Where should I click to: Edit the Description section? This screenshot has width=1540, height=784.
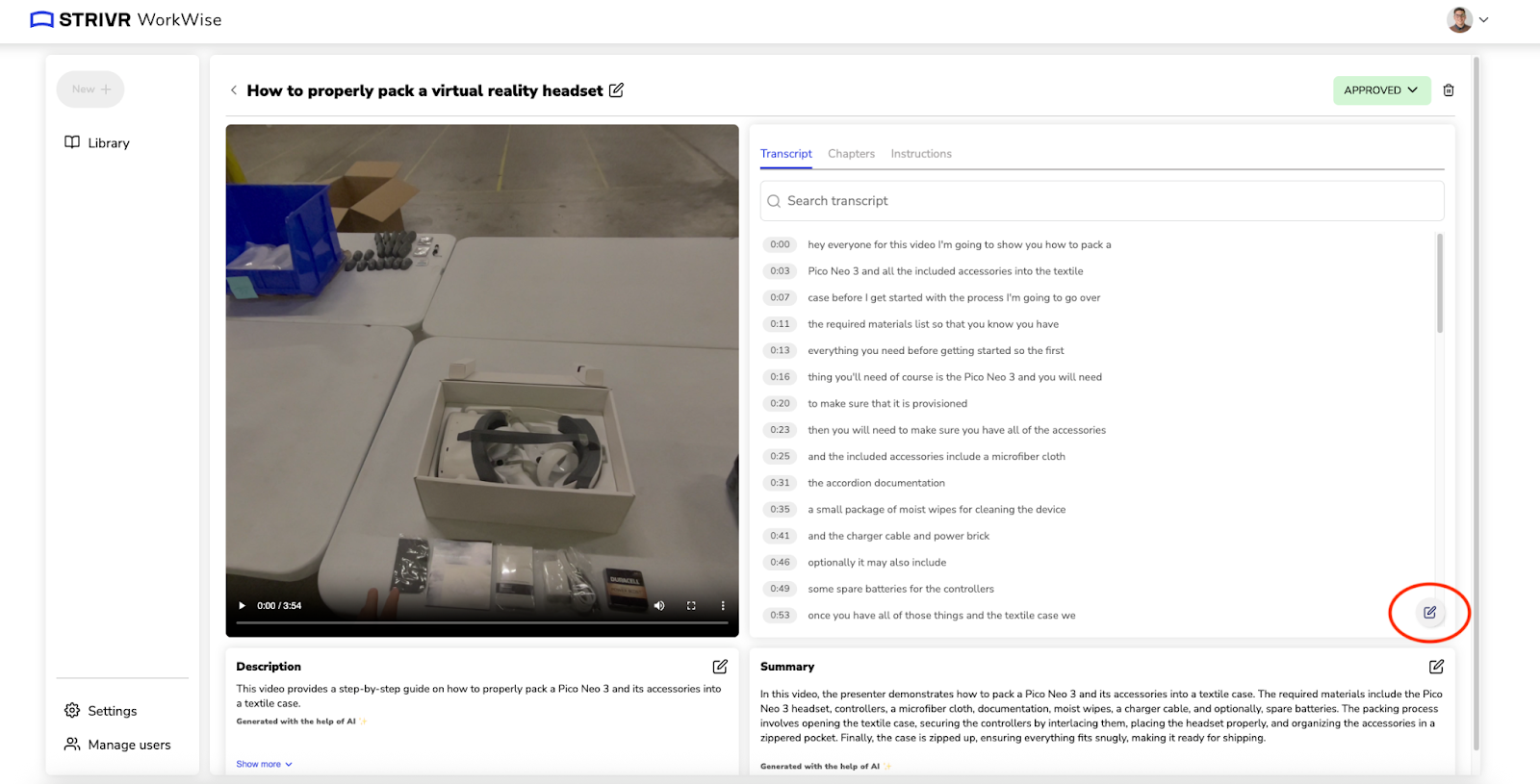[720, 667]
